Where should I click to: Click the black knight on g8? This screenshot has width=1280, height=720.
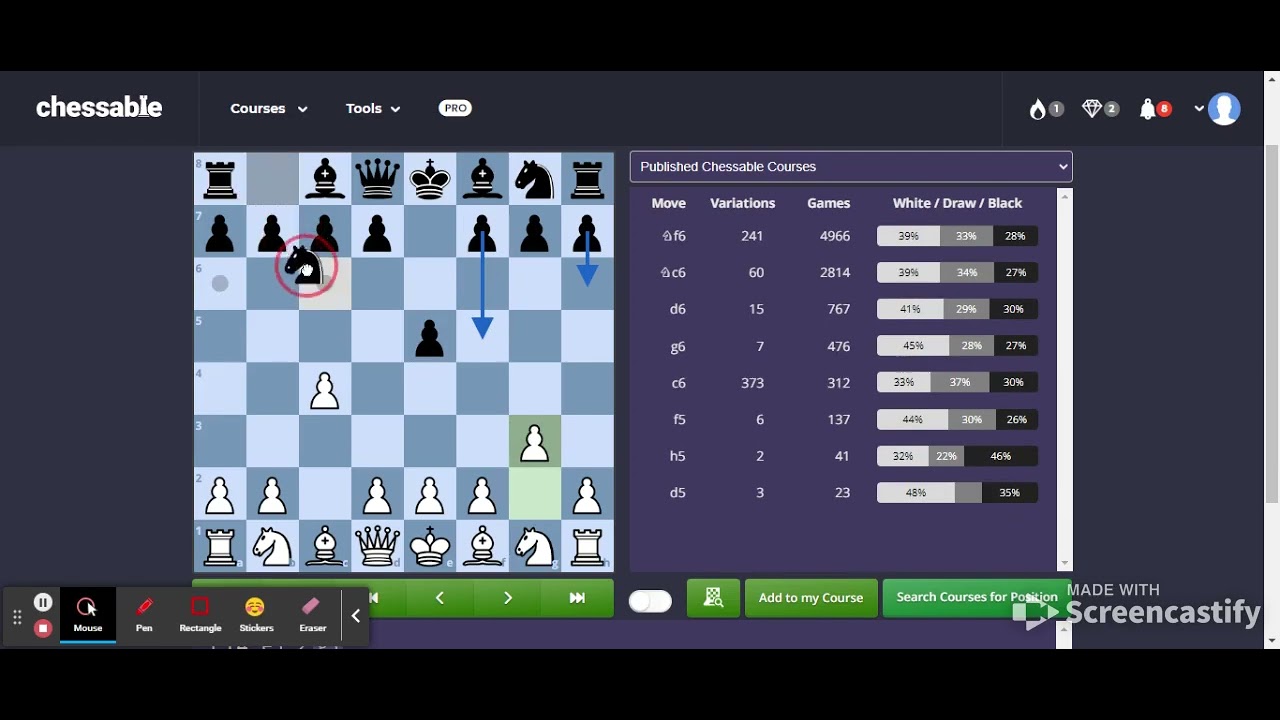coord(535,179)
